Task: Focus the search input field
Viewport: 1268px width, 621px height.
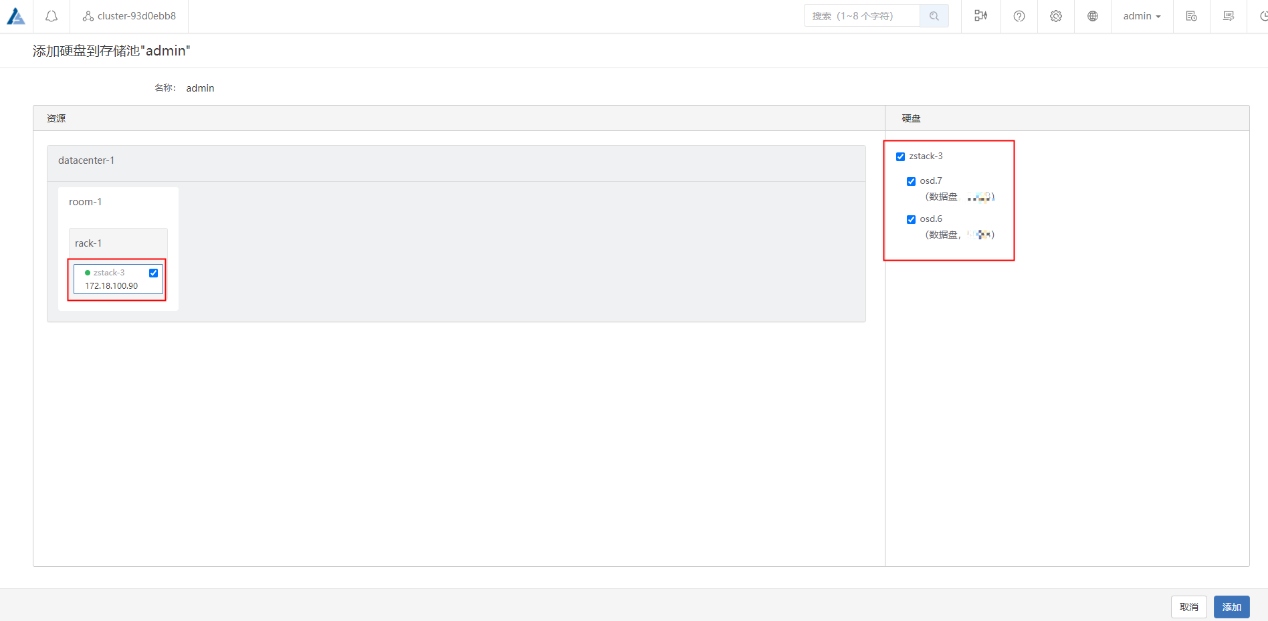Action: click(x=862, y=16)
